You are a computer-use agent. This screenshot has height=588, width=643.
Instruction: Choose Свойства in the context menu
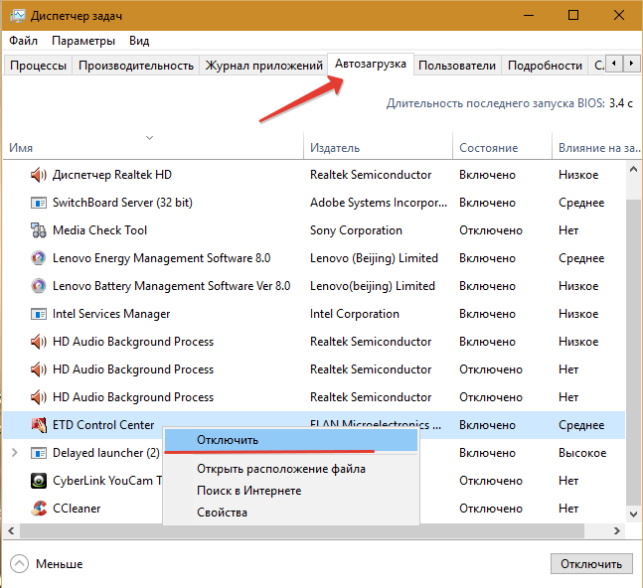pos(222,513)
